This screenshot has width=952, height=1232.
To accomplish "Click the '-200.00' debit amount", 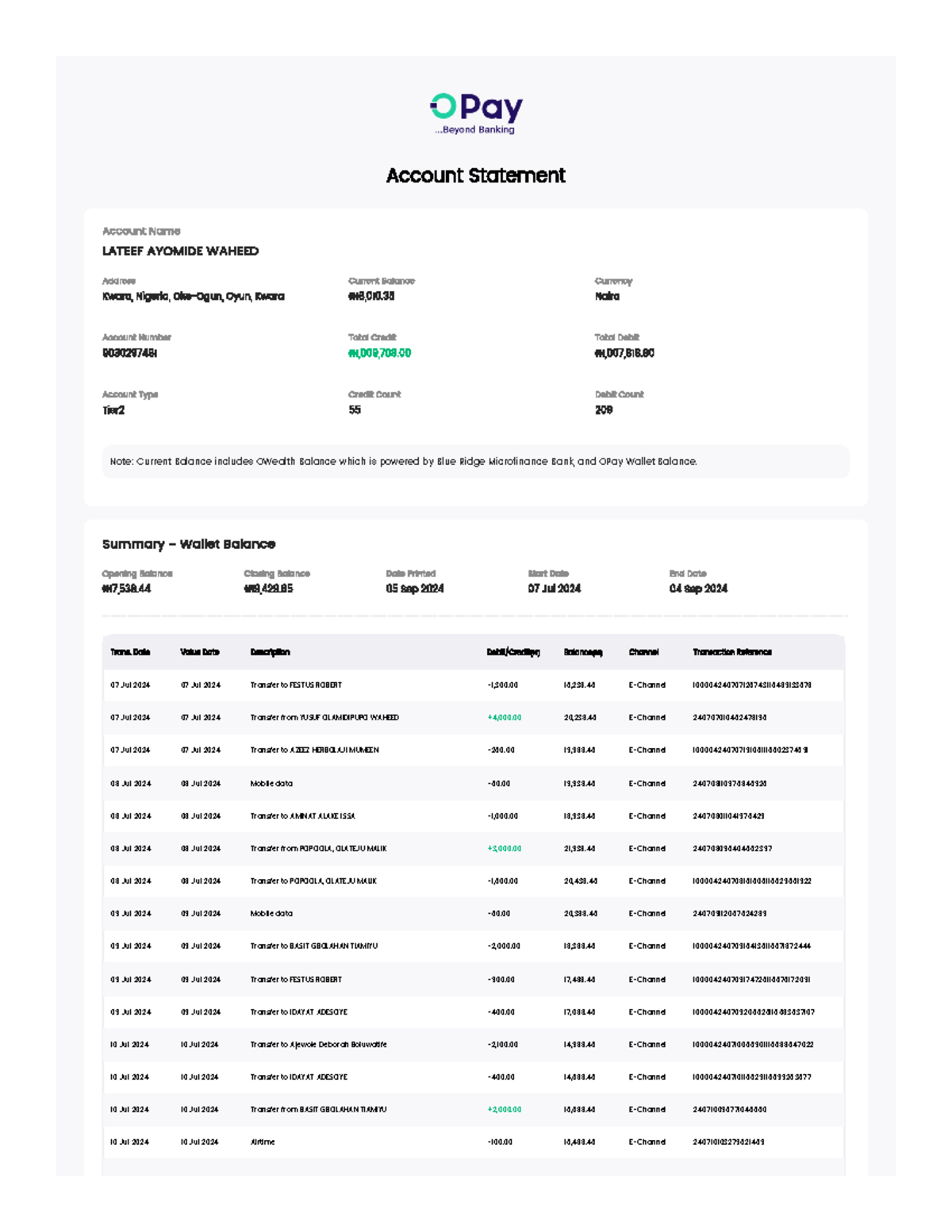I will 501,750.
